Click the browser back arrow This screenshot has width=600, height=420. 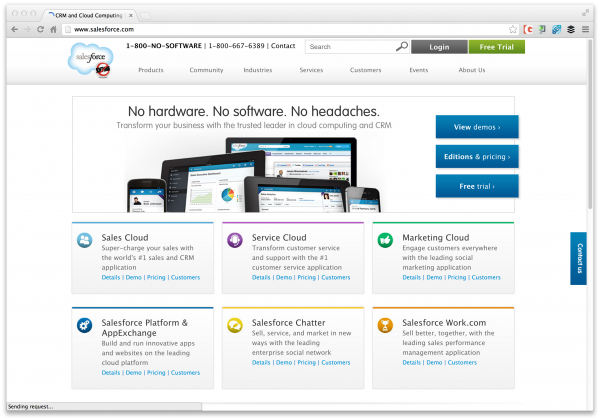[15, 29]
